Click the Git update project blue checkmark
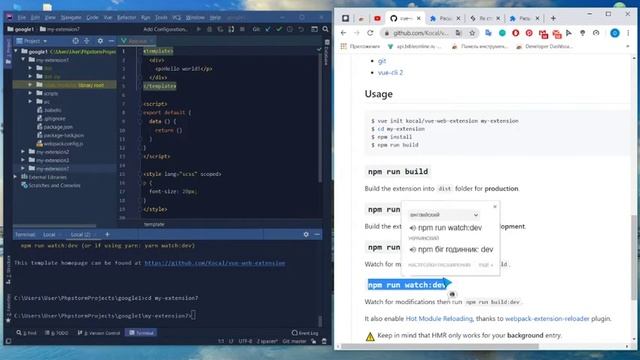 pyautogui.click(x=268, y=29)
